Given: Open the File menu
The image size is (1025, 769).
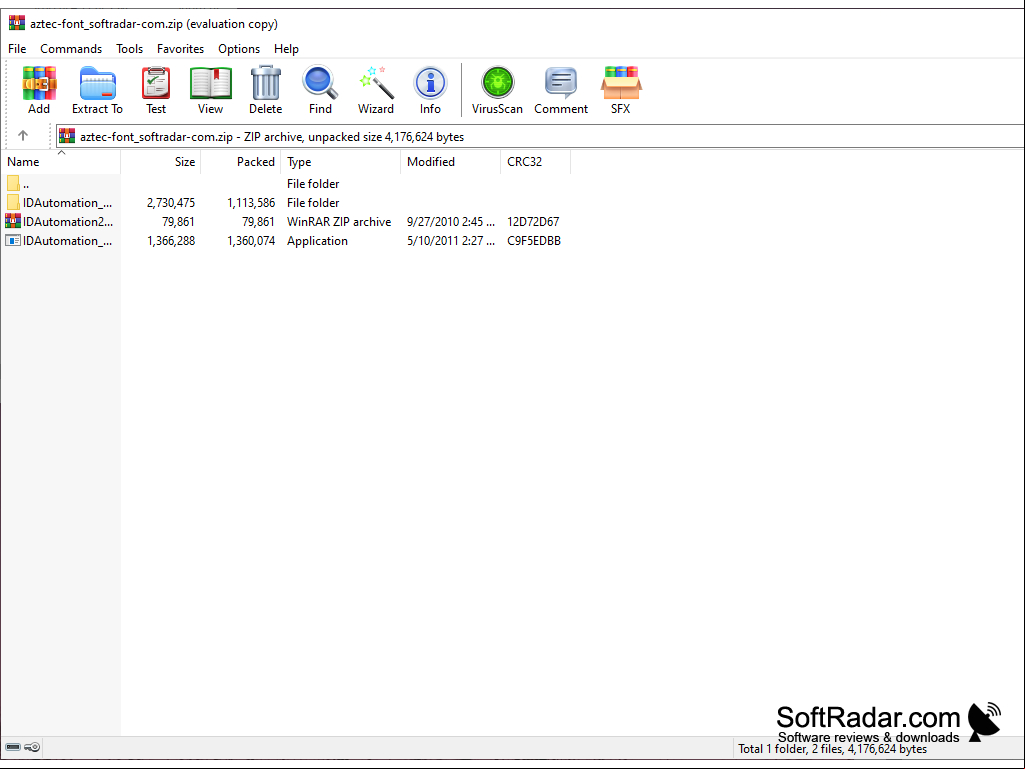Looking at the screenshot, I should tap(17, 49).
